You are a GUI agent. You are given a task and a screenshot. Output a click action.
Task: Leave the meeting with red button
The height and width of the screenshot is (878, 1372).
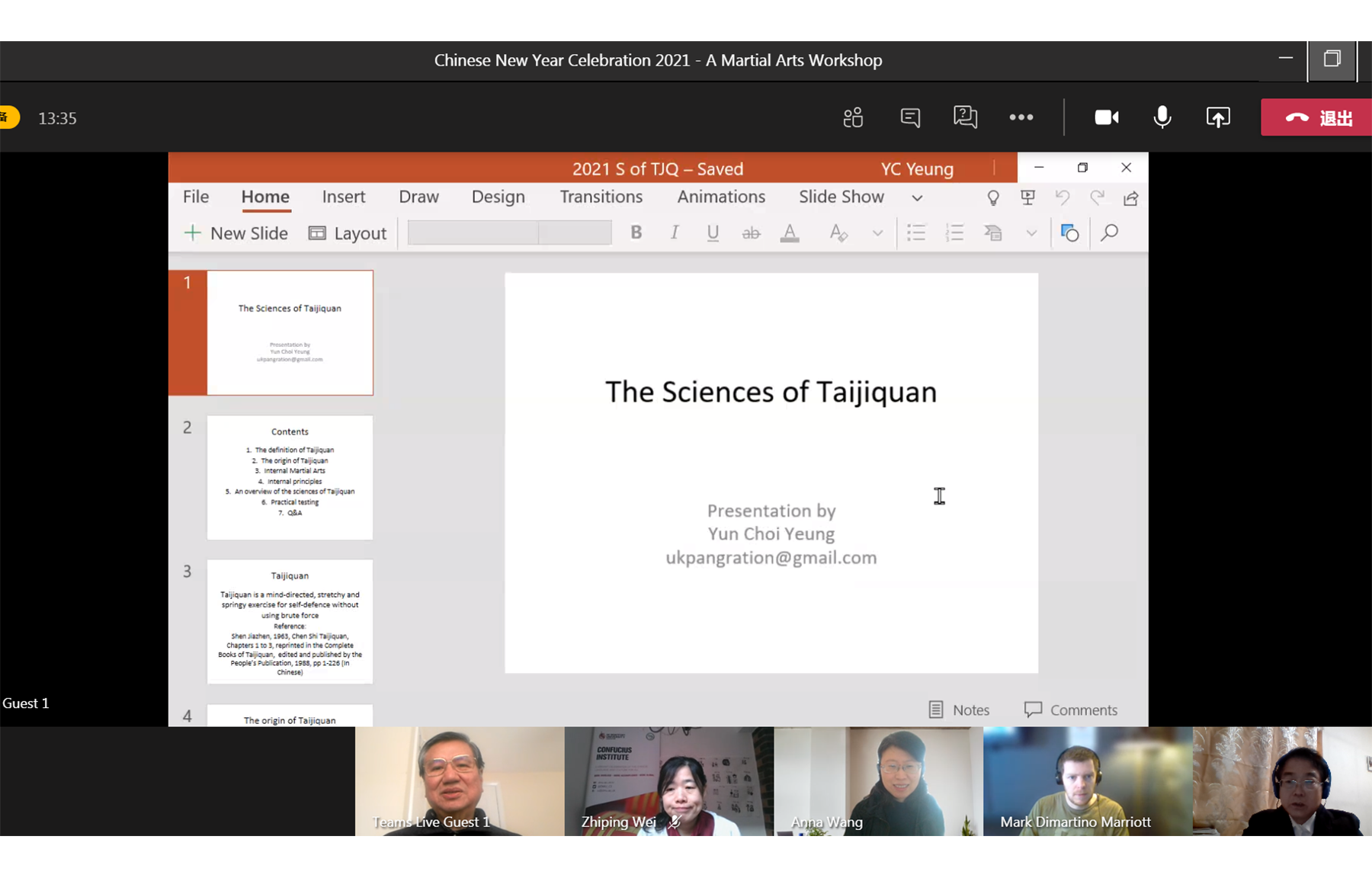pyautogui.click(x=1316, y=117)
